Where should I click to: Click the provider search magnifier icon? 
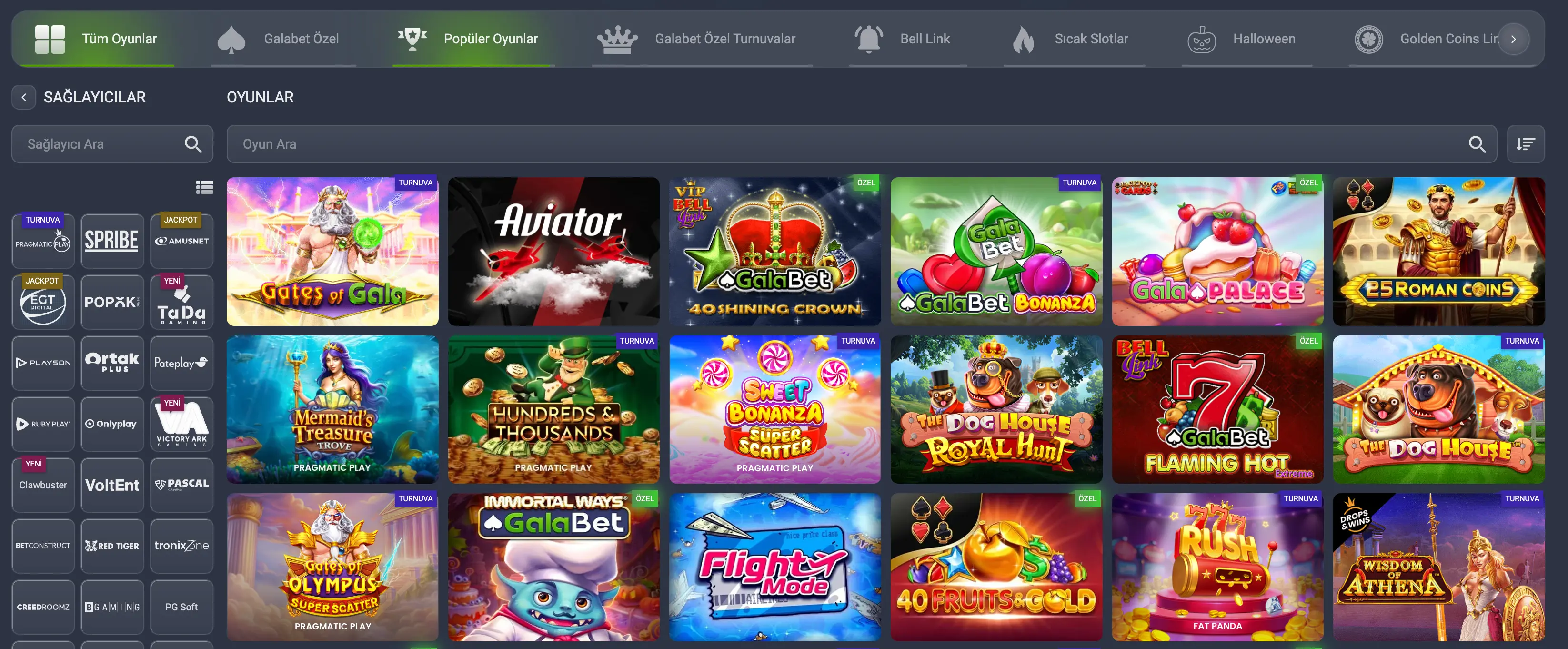(x=193, y=144)
